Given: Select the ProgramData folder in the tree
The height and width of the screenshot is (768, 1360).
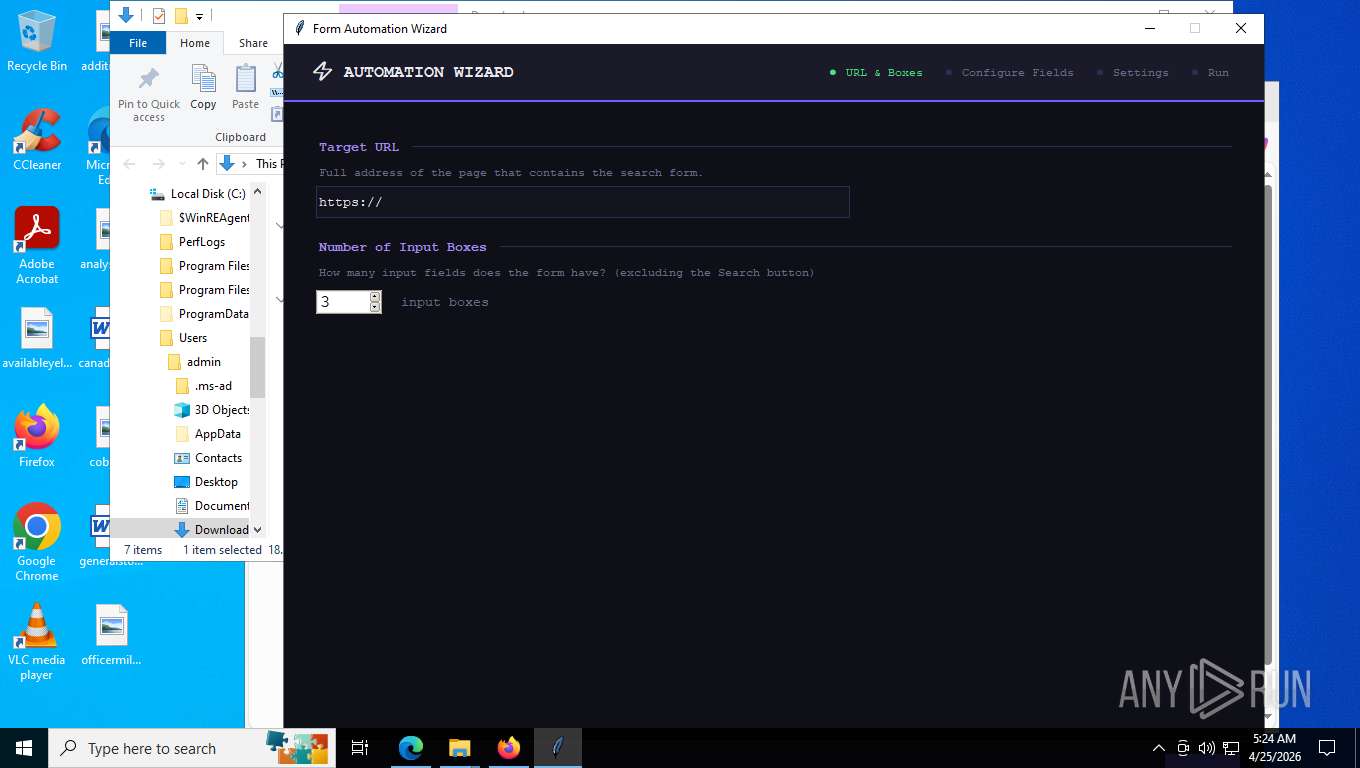Looking at the screenshot, I should click(x=204, y=314).
